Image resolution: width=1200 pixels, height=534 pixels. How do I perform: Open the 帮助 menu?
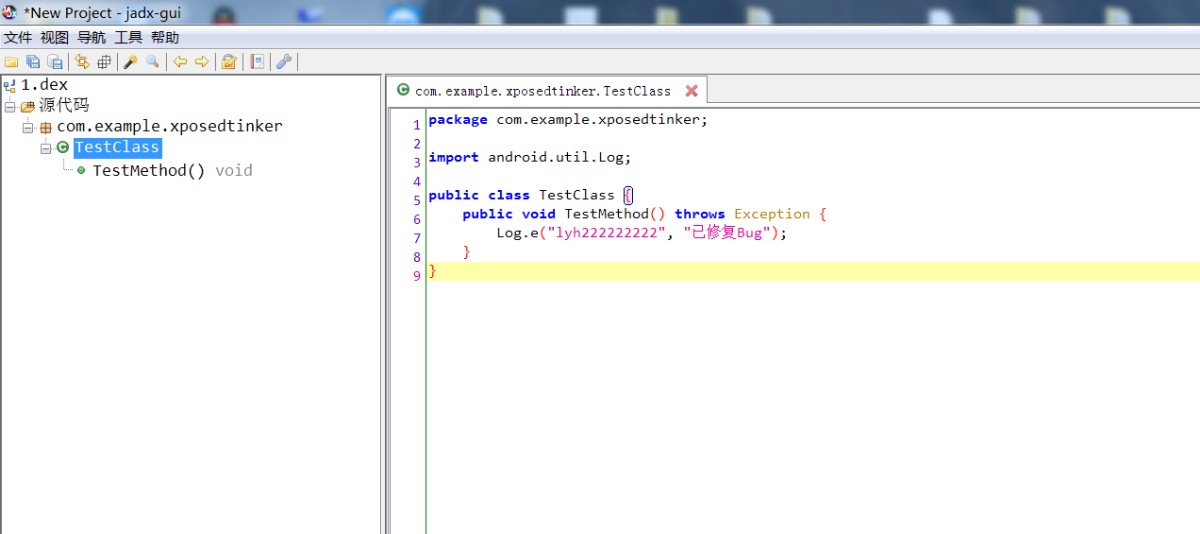coord(165,37)
